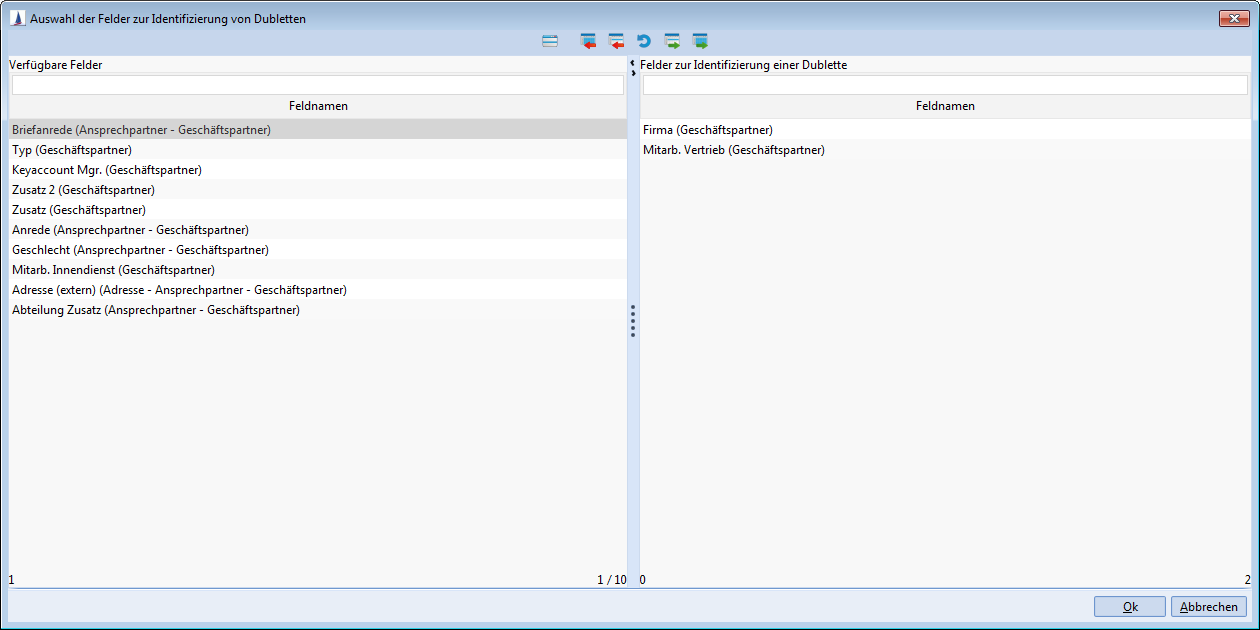Sort identification fields by Feldnamen header
This screenshot has width=1260, height=630.
click(x=945, y=106)
